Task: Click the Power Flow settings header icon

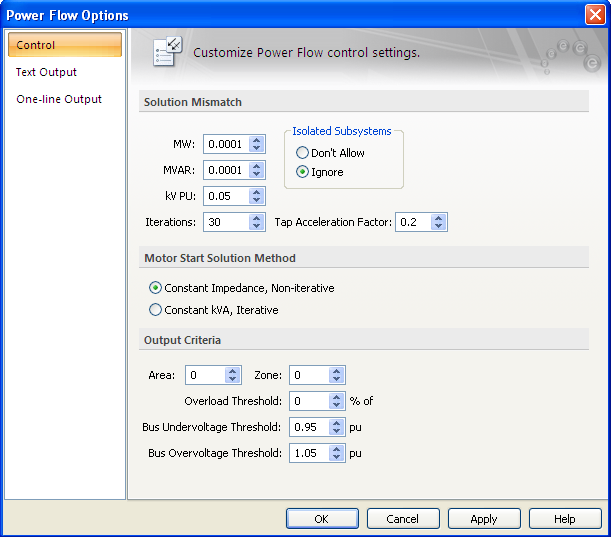Action: pyautogui.click(x=166, y=52)
